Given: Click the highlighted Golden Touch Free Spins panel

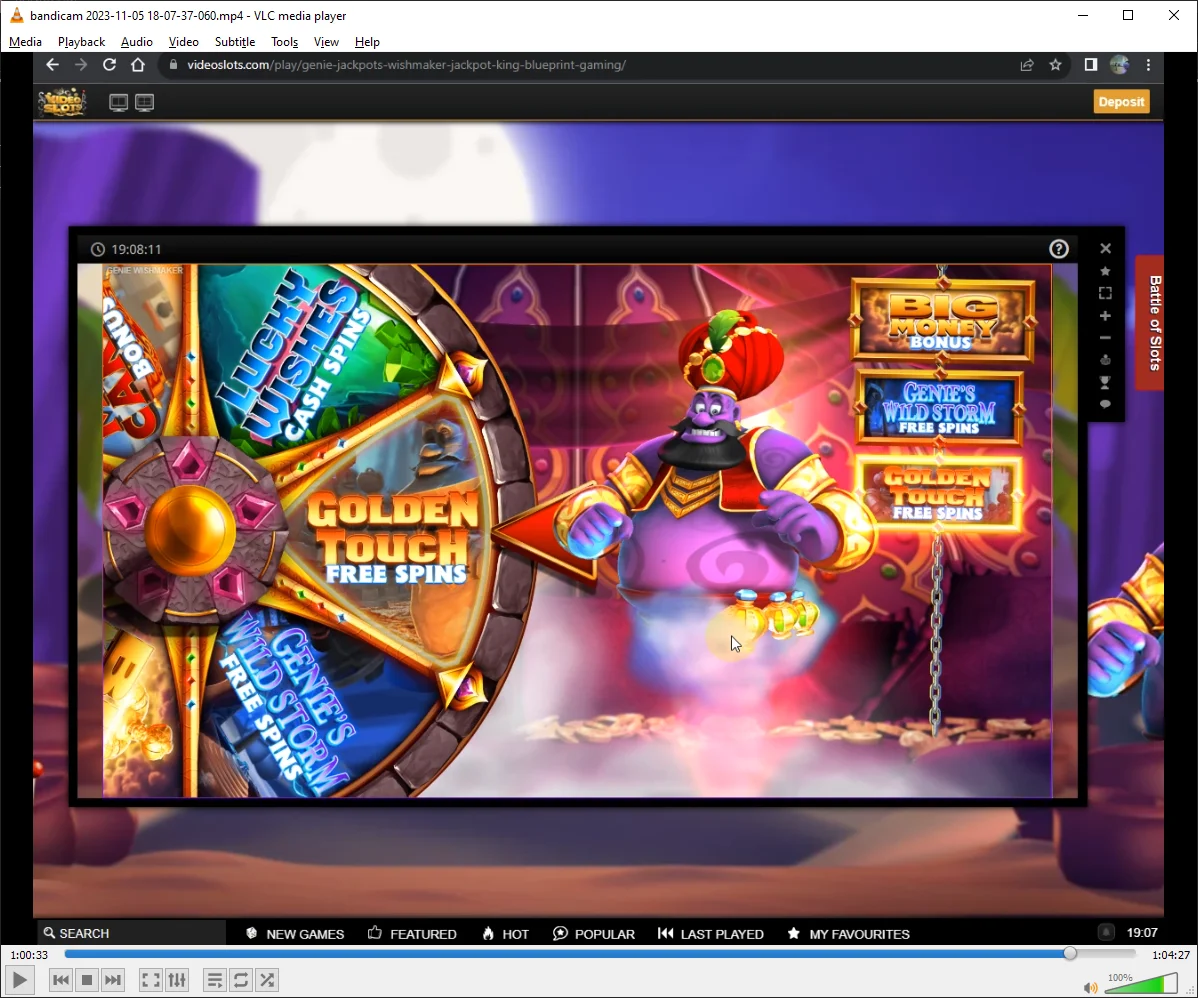Looking at the screenshot, I should click(938, 494).
